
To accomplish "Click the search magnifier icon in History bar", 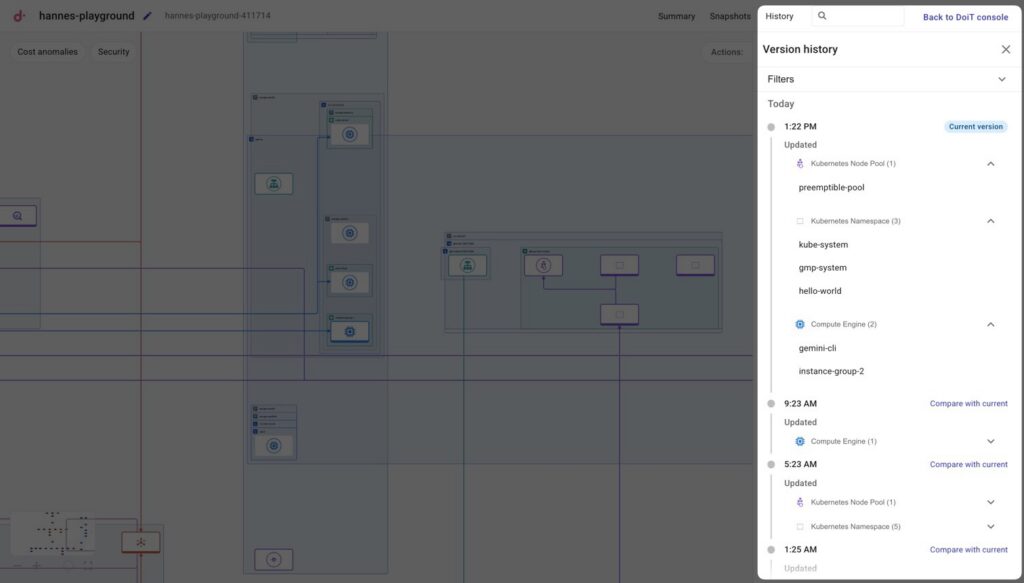I will pyautogui.click(x=822, y=16).
